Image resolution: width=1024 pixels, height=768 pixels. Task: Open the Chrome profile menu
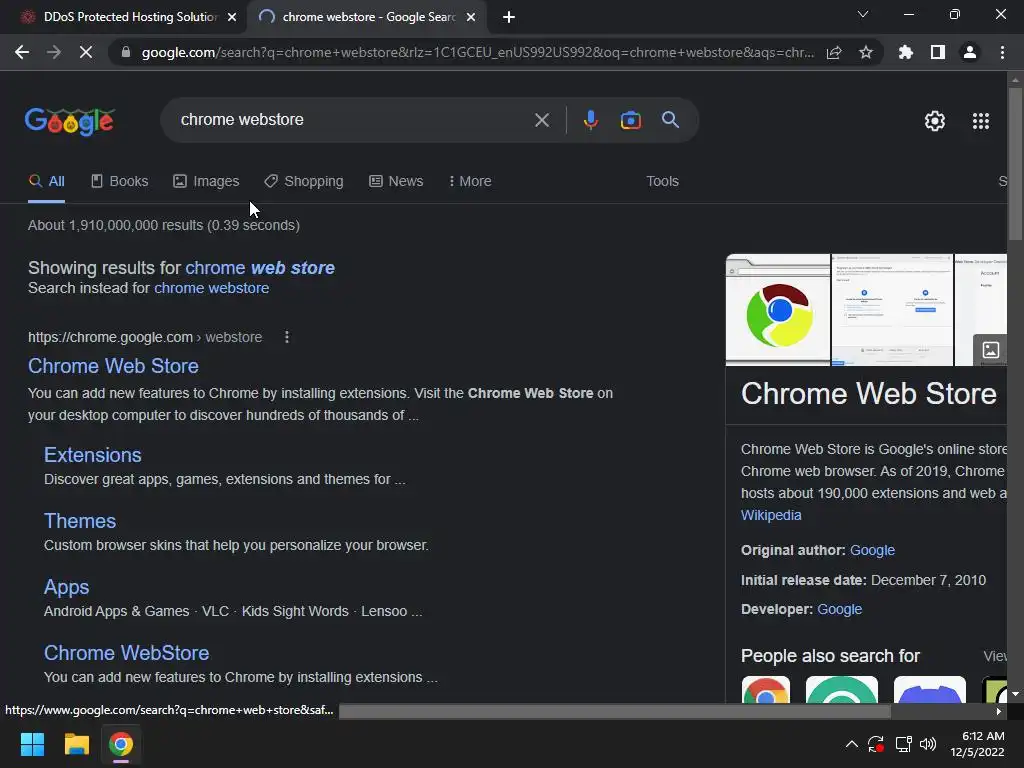(970, 52)
